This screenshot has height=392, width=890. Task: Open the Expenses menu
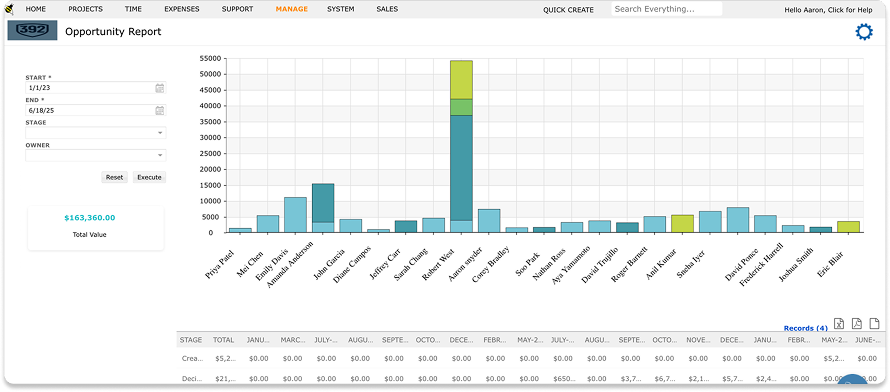[x=182, y=9]
